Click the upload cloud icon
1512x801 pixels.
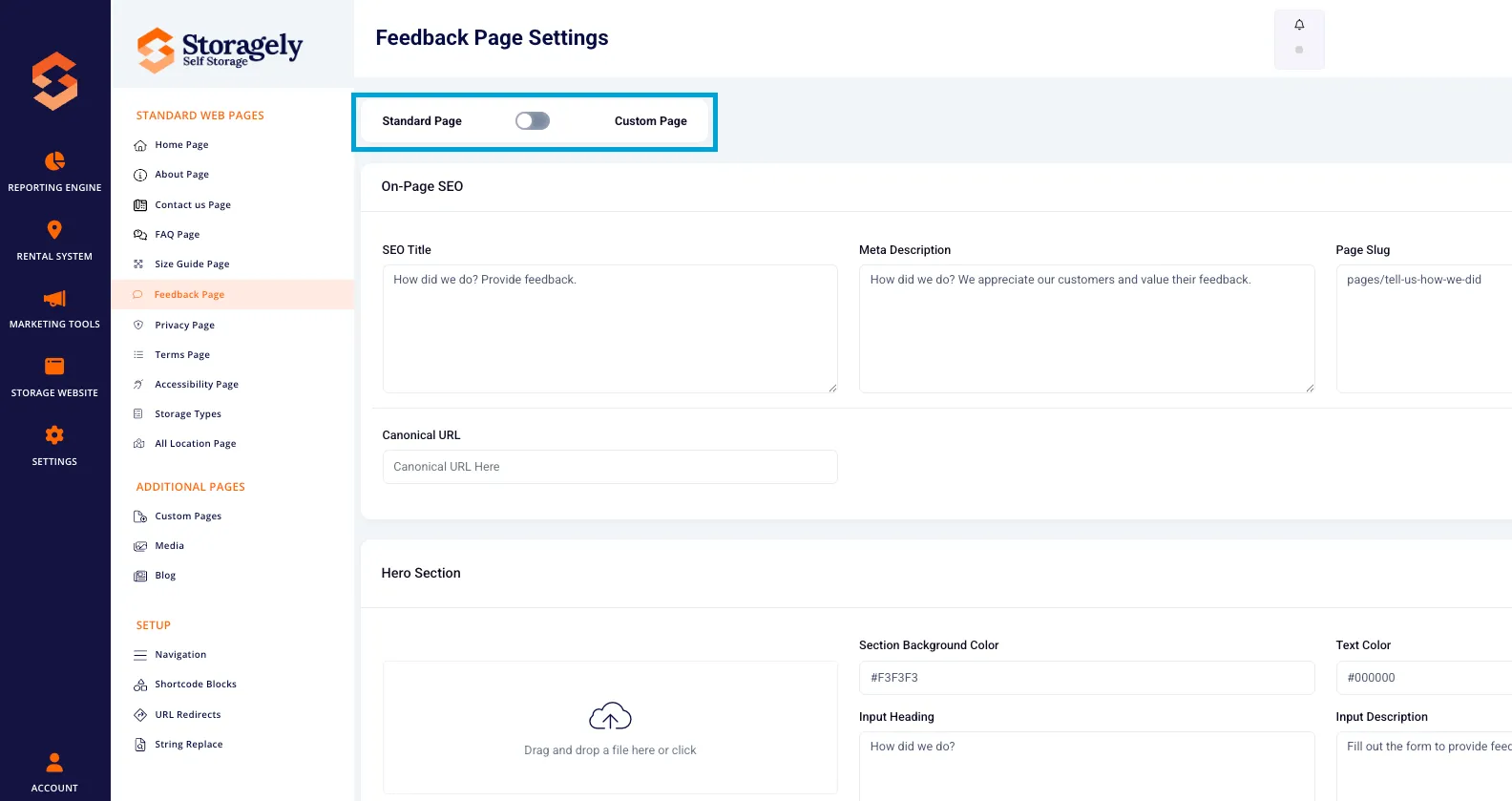pos(610,716)
